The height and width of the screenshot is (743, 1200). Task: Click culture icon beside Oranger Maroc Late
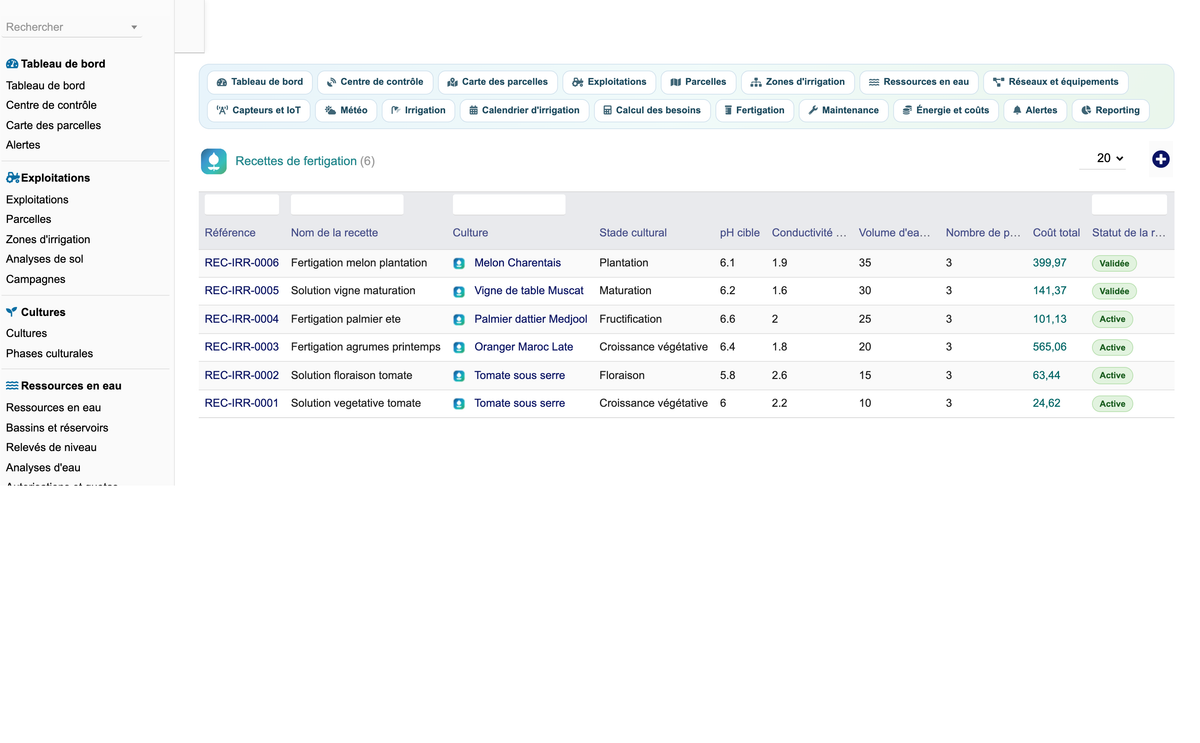[x=459, y=347]
